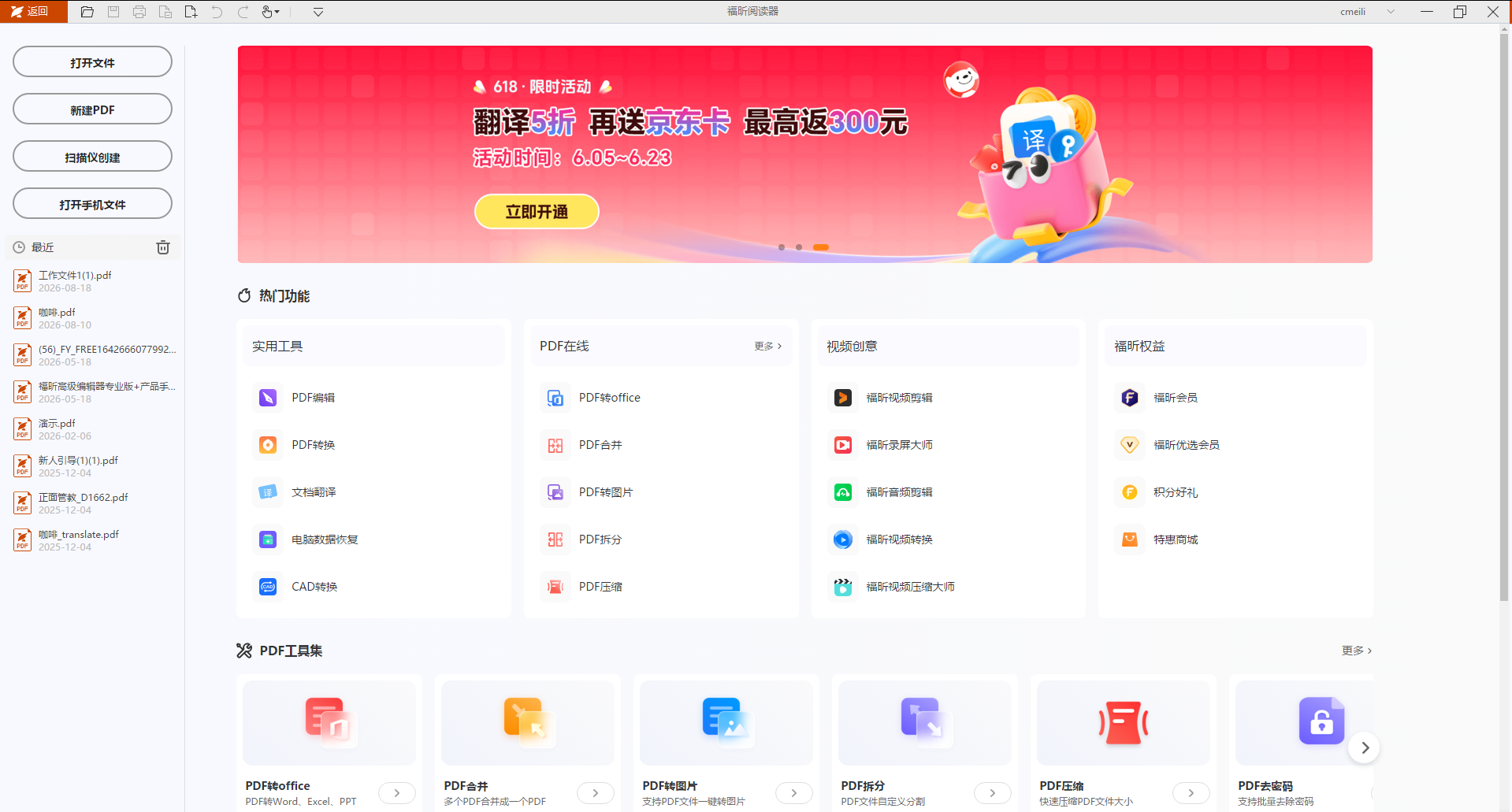Click the PDF转图片 online icon
The width and height of the screenshot is (1512, 812).
(x=555, y=492)
